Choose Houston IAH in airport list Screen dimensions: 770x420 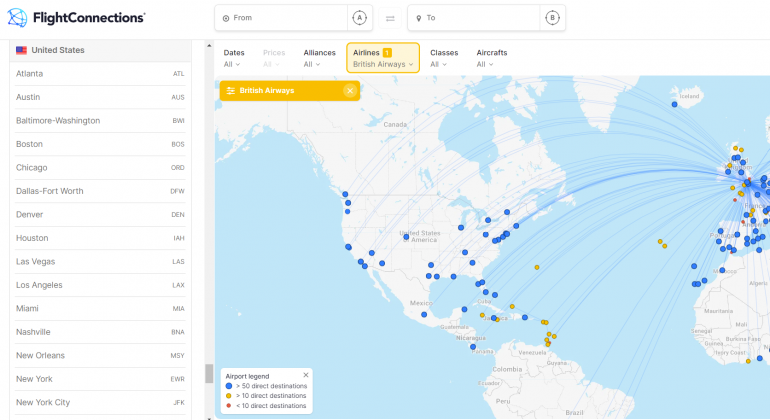point(100,238)
